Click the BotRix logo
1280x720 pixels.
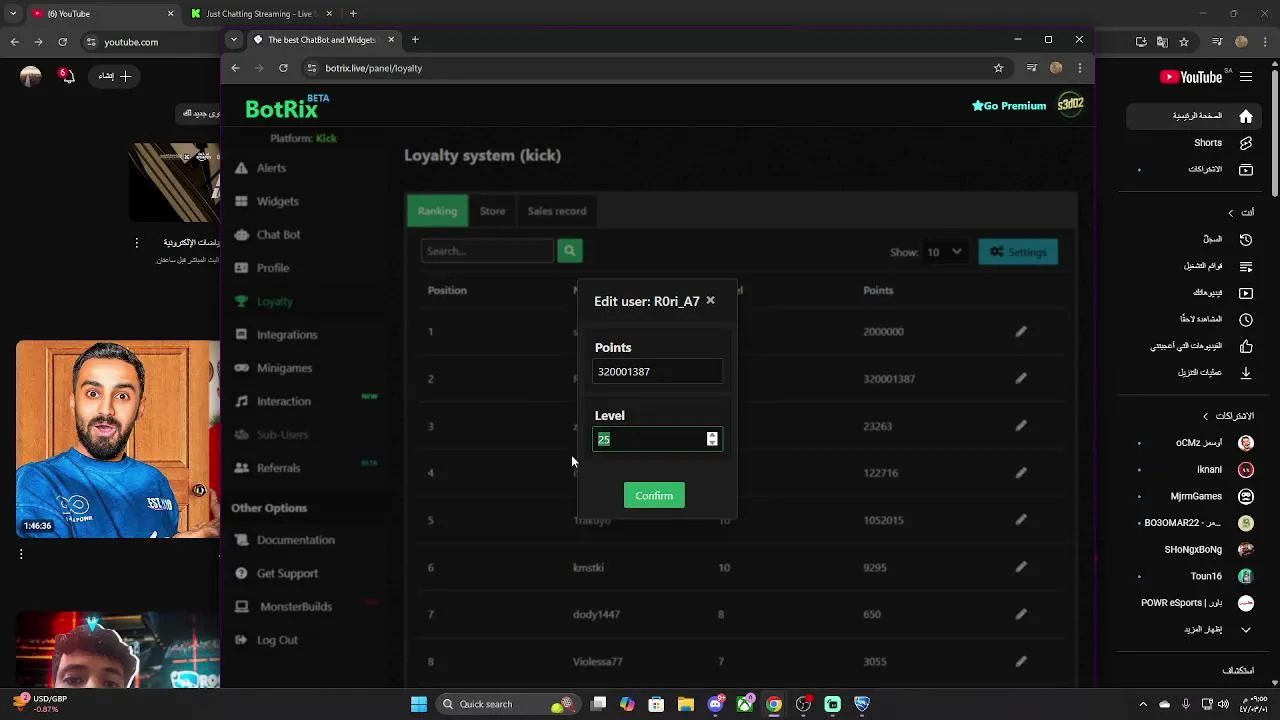[287, 107]
